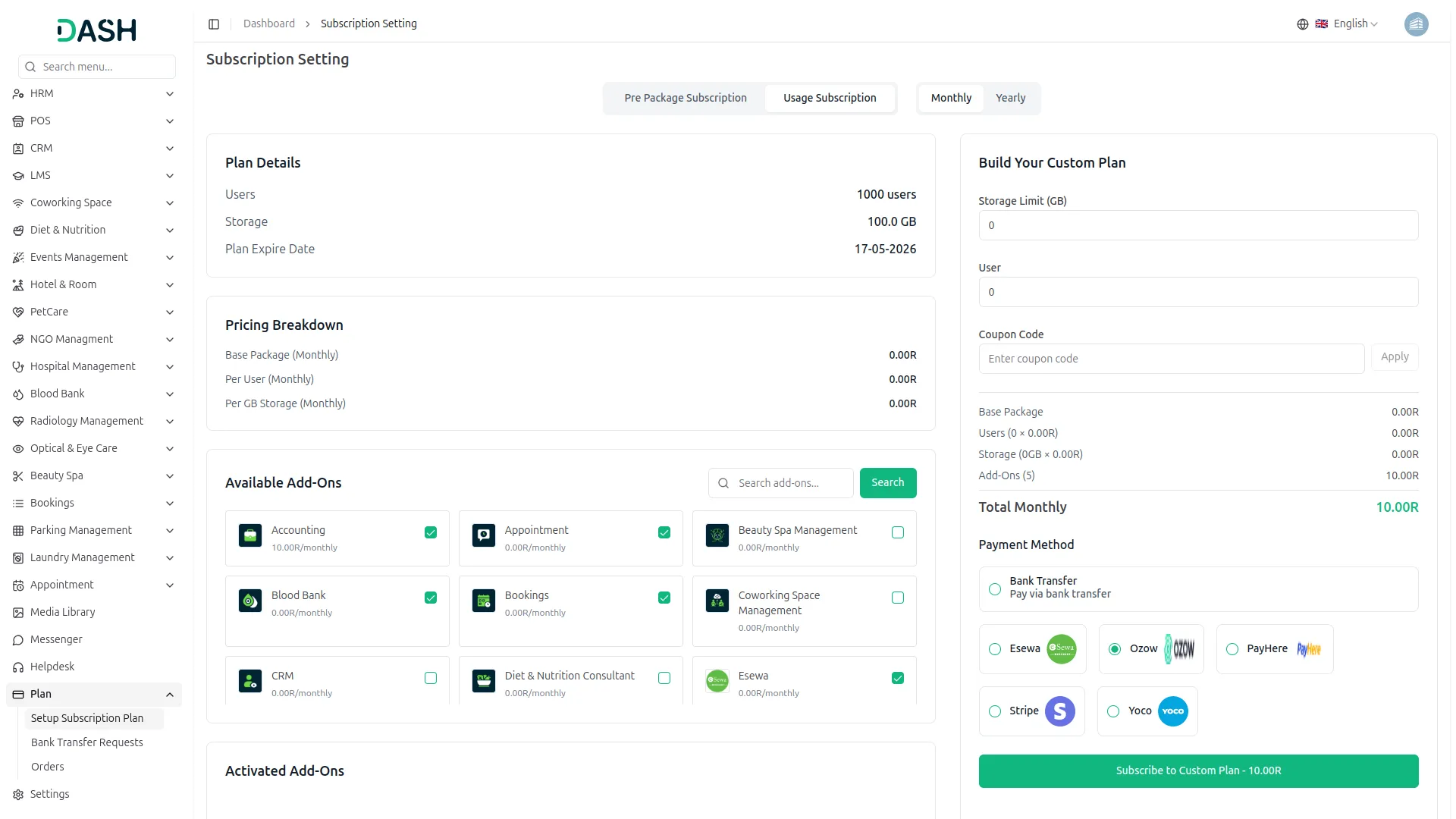Select Esewa payment method radio
This screenshot has width=1456, height=819.
pyautogui.click(x=994, y=649)
